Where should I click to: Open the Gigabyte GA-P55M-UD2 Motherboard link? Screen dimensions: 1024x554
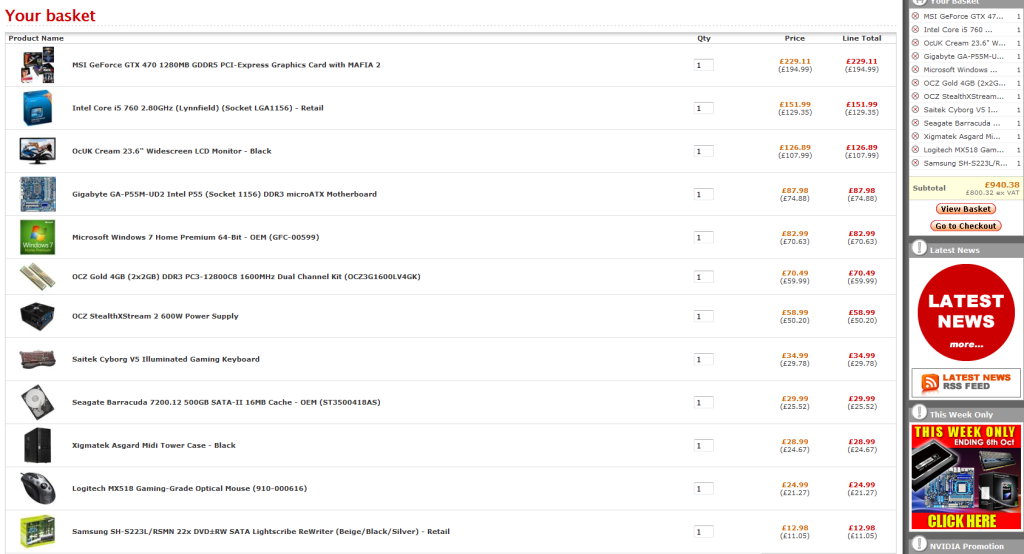(224, 194)
